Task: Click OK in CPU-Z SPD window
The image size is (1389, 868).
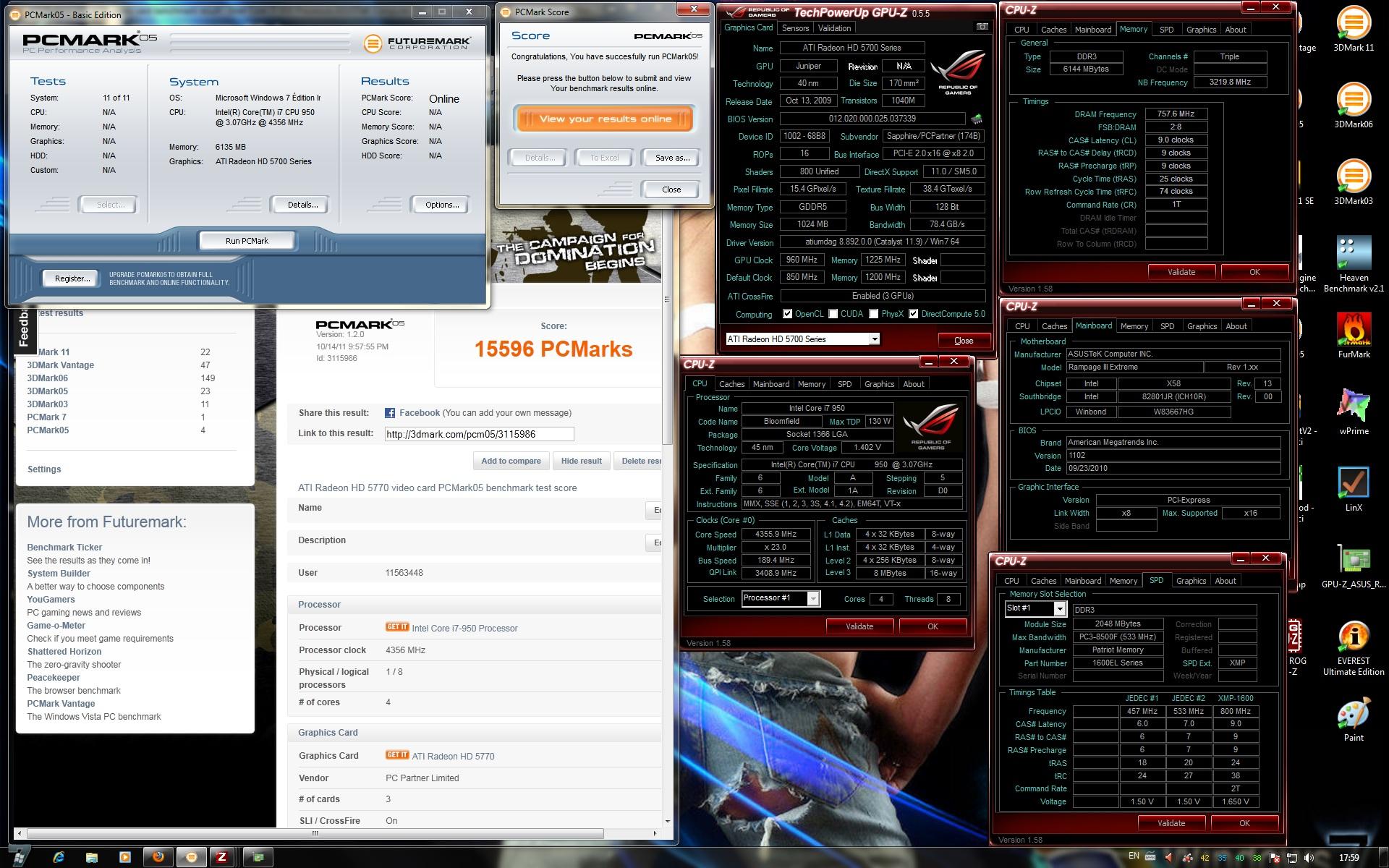Action: click(1244, 823)
